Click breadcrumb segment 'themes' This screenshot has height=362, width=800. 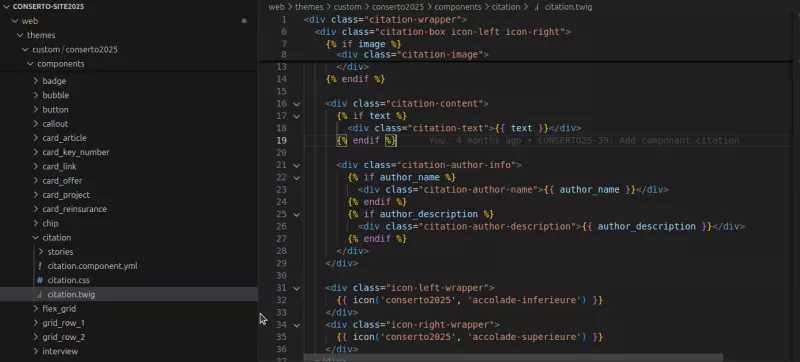[x=309, y=7]
